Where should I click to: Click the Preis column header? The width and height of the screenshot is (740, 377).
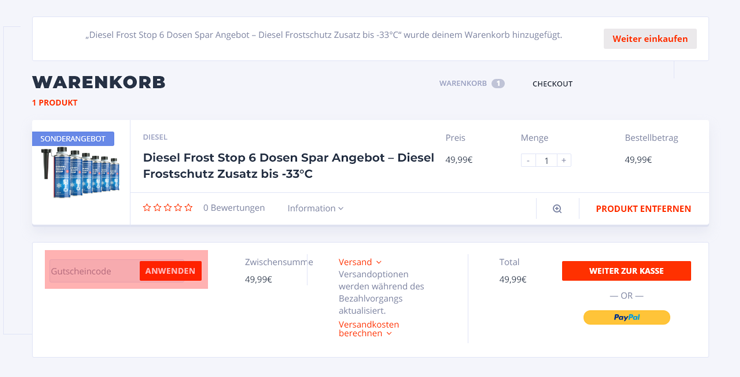click(x=455, y=138)
